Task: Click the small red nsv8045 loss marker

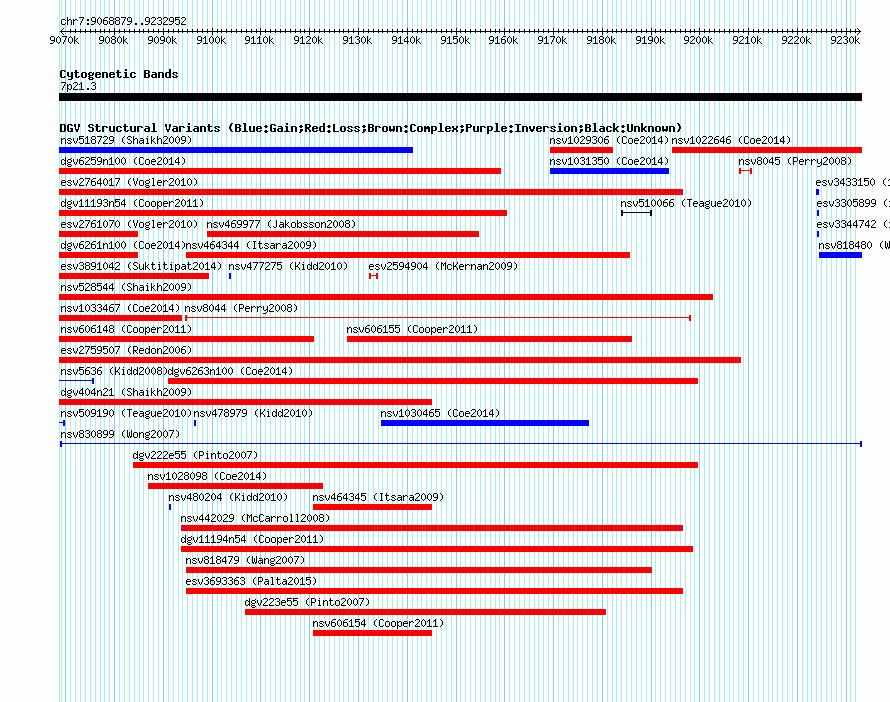Action: [x=746, y=171]
